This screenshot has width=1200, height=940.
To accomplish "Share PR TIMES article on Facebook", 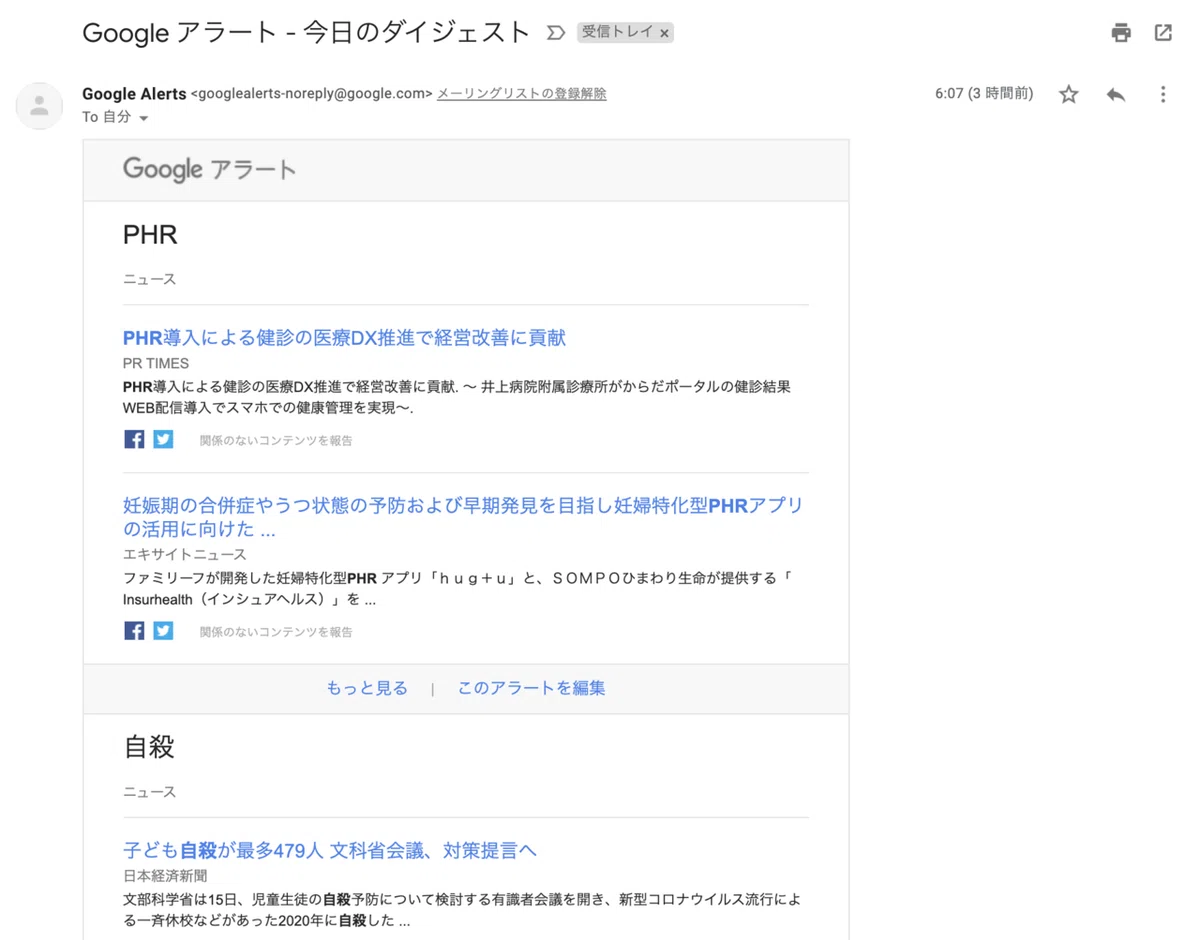I will tap(134, 439).
